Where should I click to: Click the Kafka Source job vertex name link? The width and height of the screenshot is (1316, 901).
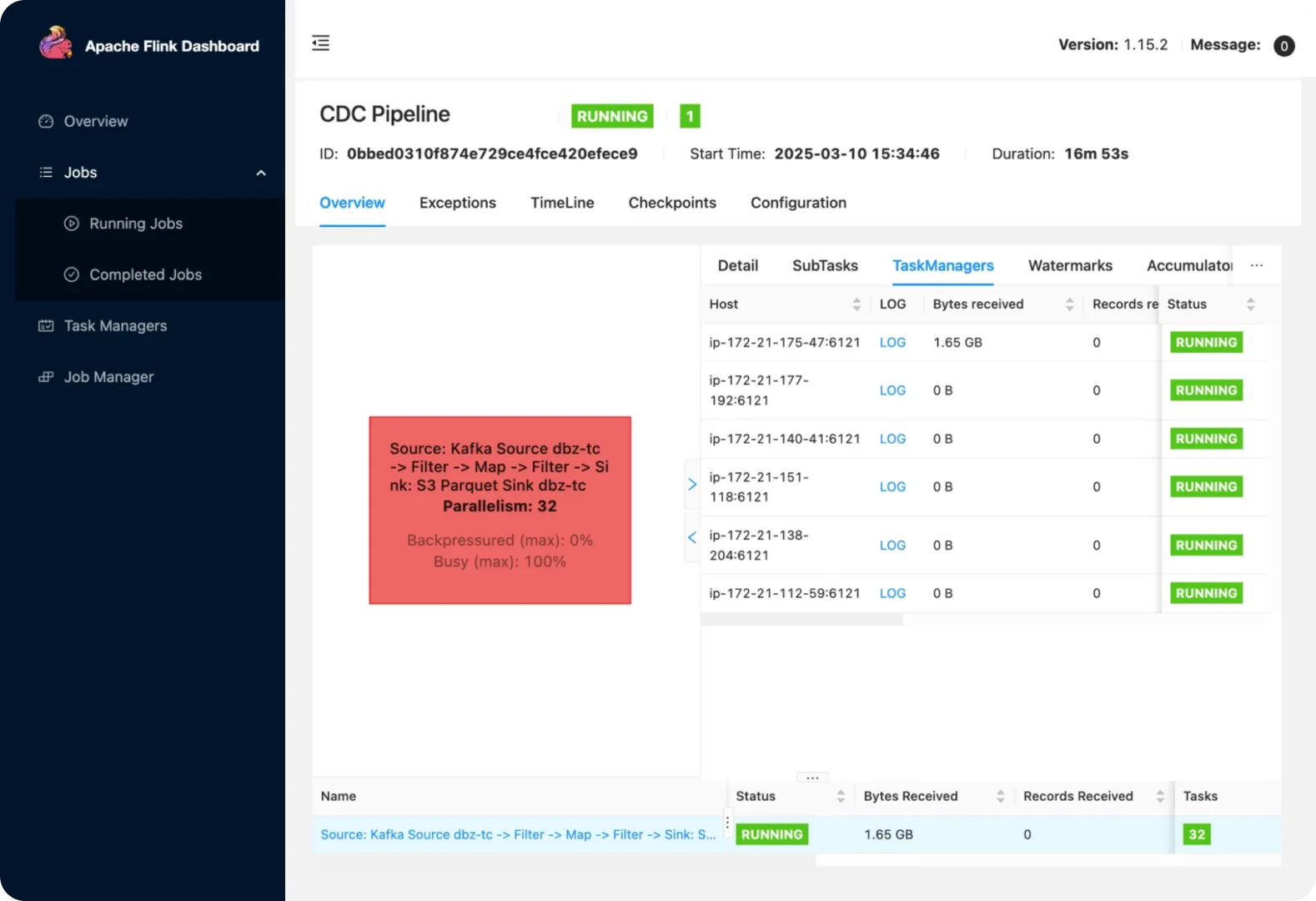coord(517,834)
